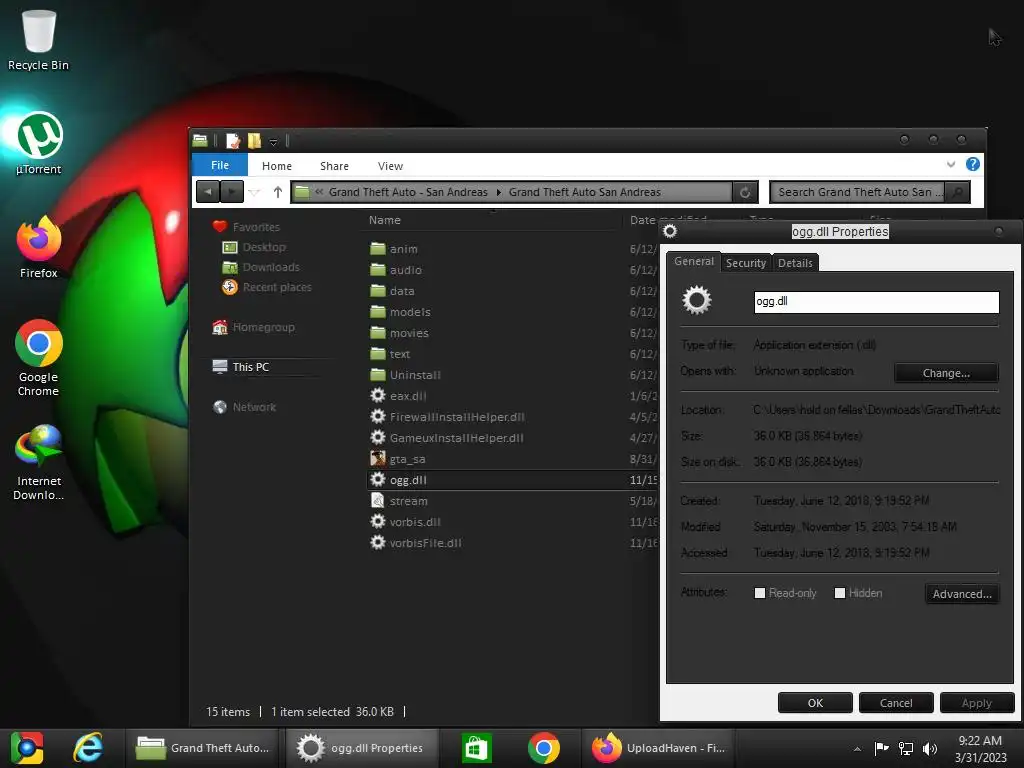Toggle the Hidden attribute checkbox

(x=840, y=593)
